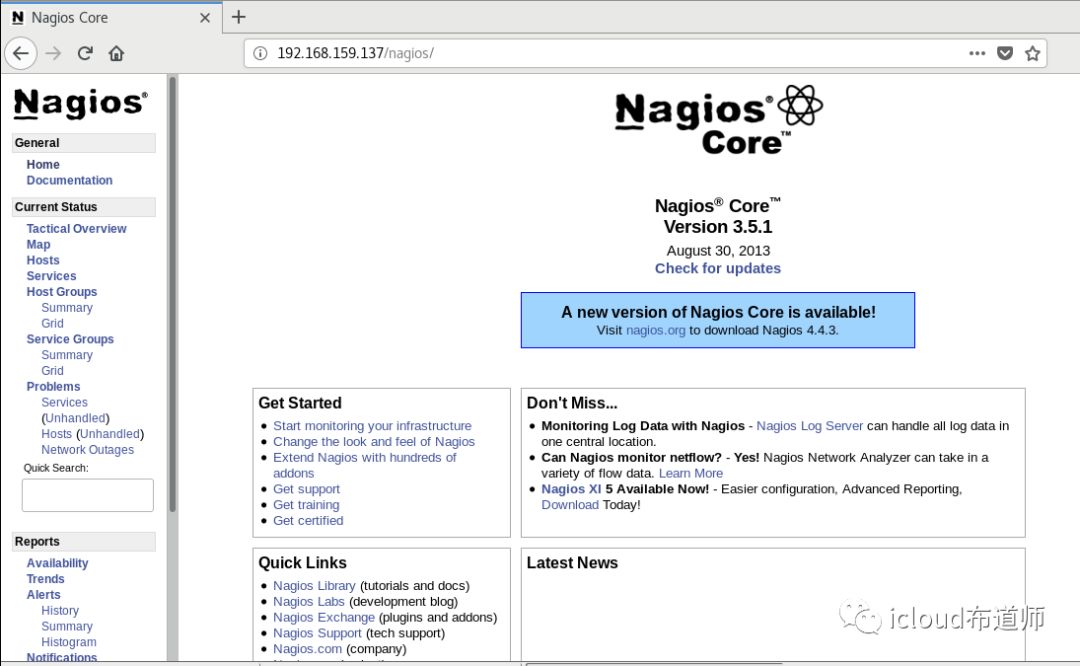This screenshot has height=666, width=1080.
Task: Open the Get training link
Action: click(x=306, y=506)
